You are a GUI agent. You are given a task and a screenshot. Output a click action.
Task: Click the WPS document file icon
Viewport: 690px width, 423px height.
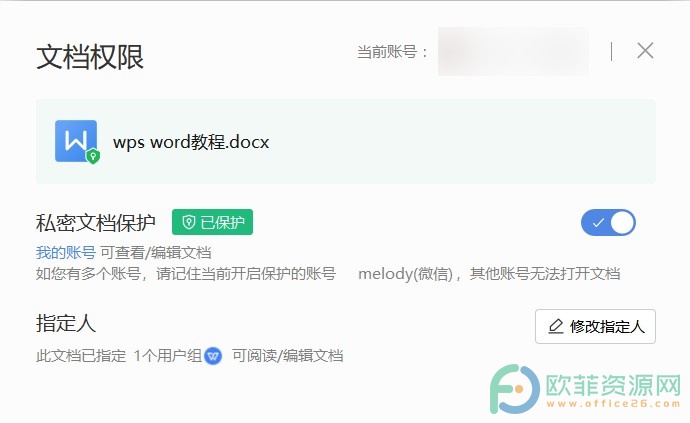(x=77, y=142)
